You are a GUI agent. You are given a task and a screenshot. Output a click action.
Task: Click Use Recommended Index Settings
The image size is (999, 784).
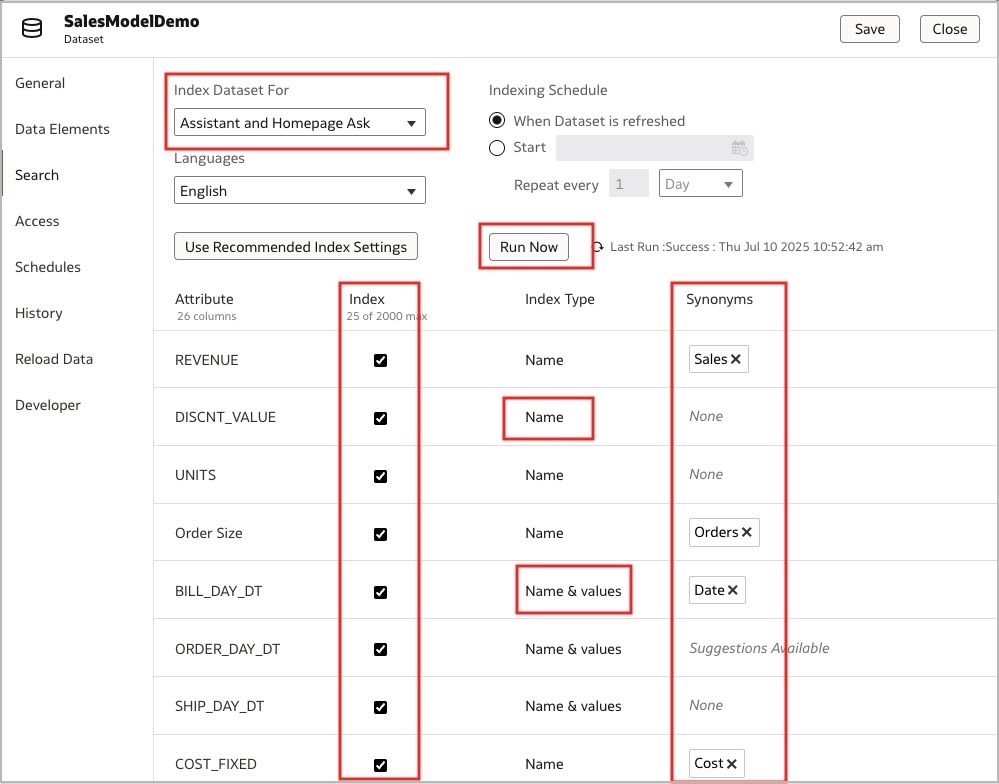(x=295, y=246)
